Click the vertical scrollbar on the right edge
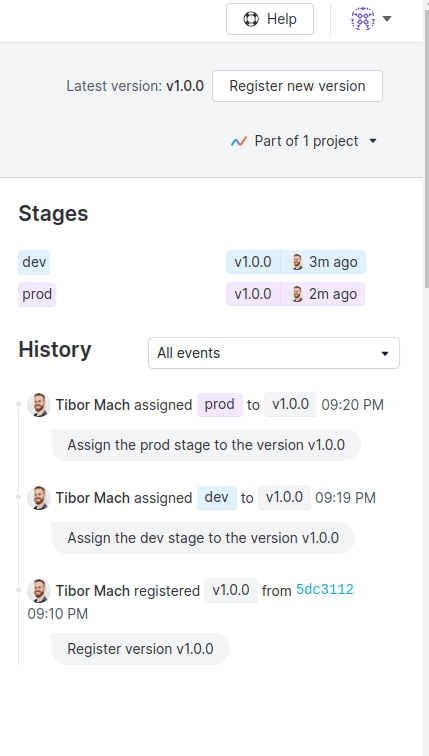This screenshot has width=429, height=756. click(426, 145)
